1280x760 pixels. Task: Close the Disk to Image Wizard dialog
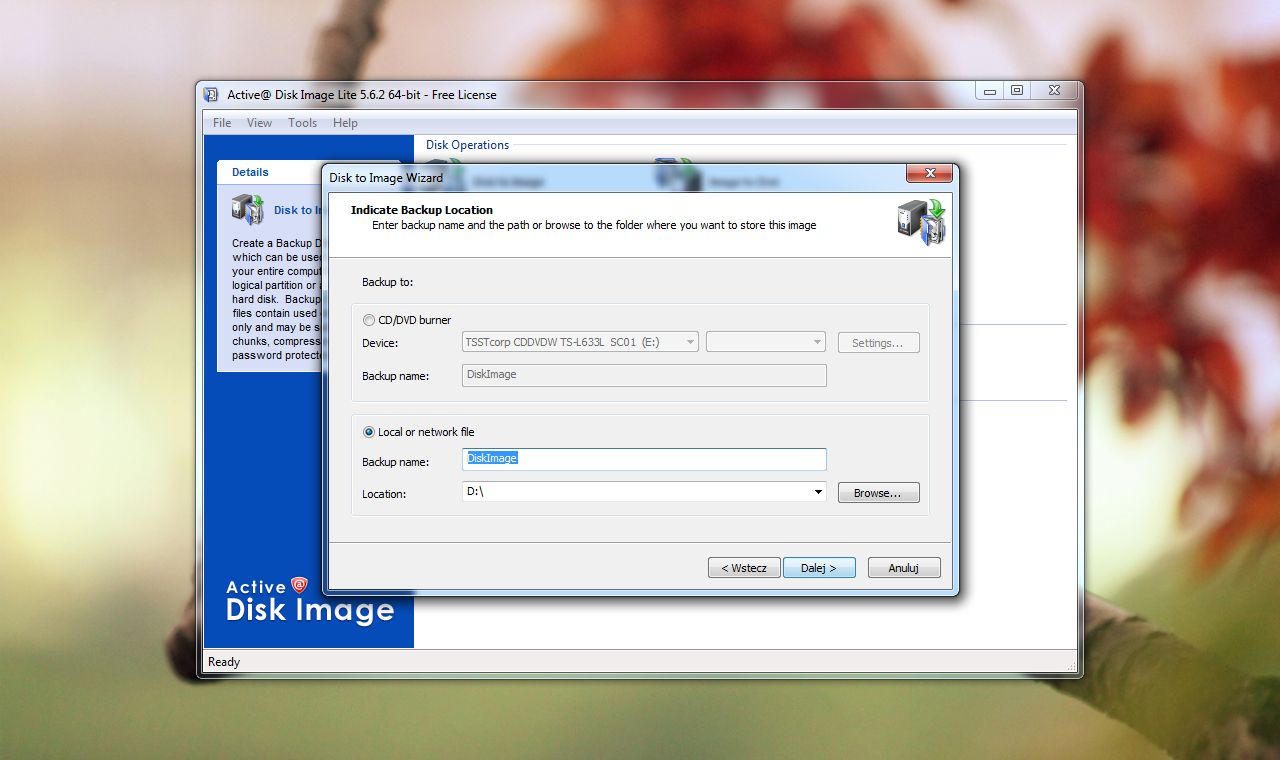[x=929, y=174]
